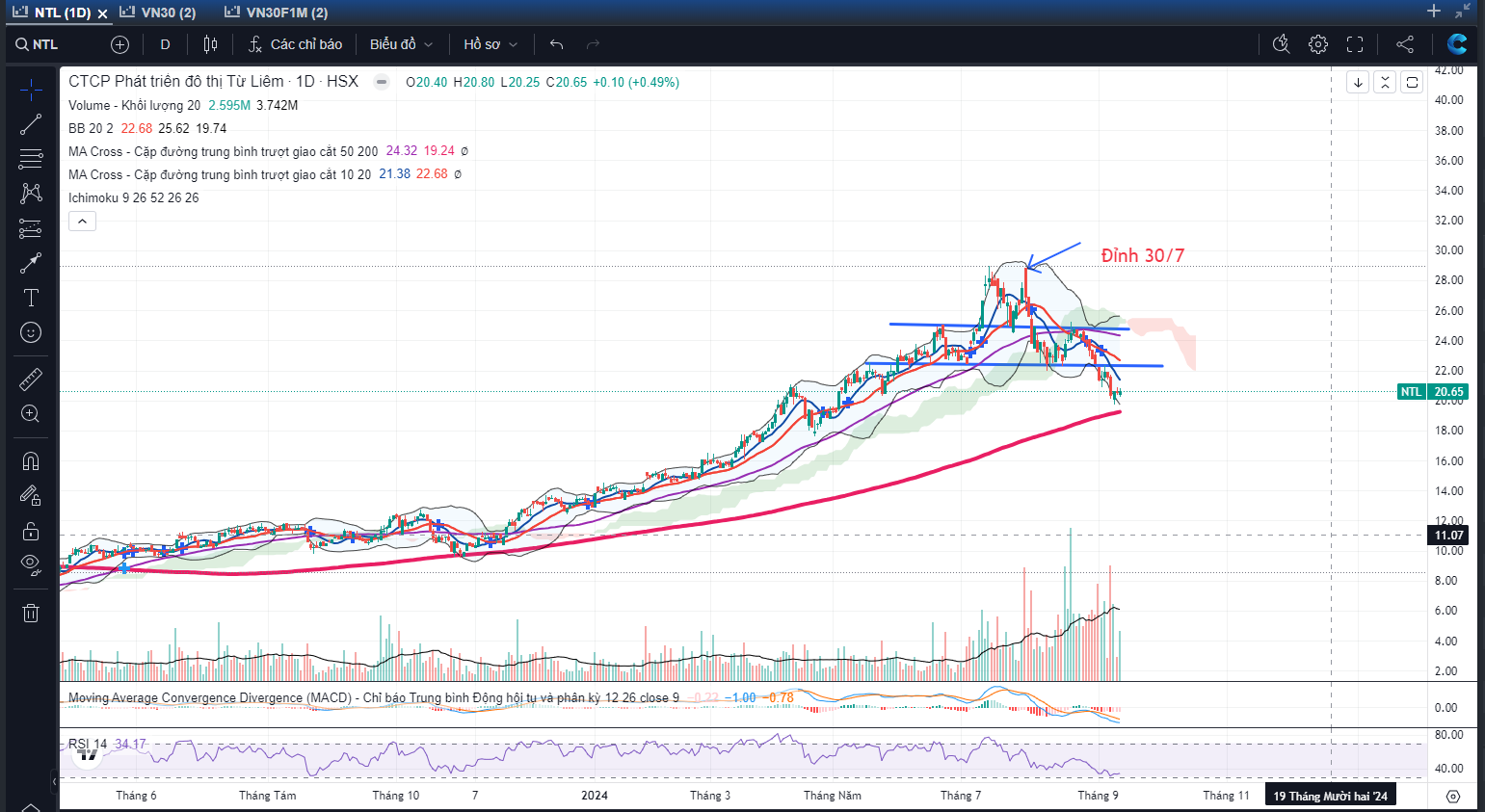Image resolution: width=1485 pixels, height=812 pixels.
Task: Select the Text annotation tool
Action: coord(31,298)
